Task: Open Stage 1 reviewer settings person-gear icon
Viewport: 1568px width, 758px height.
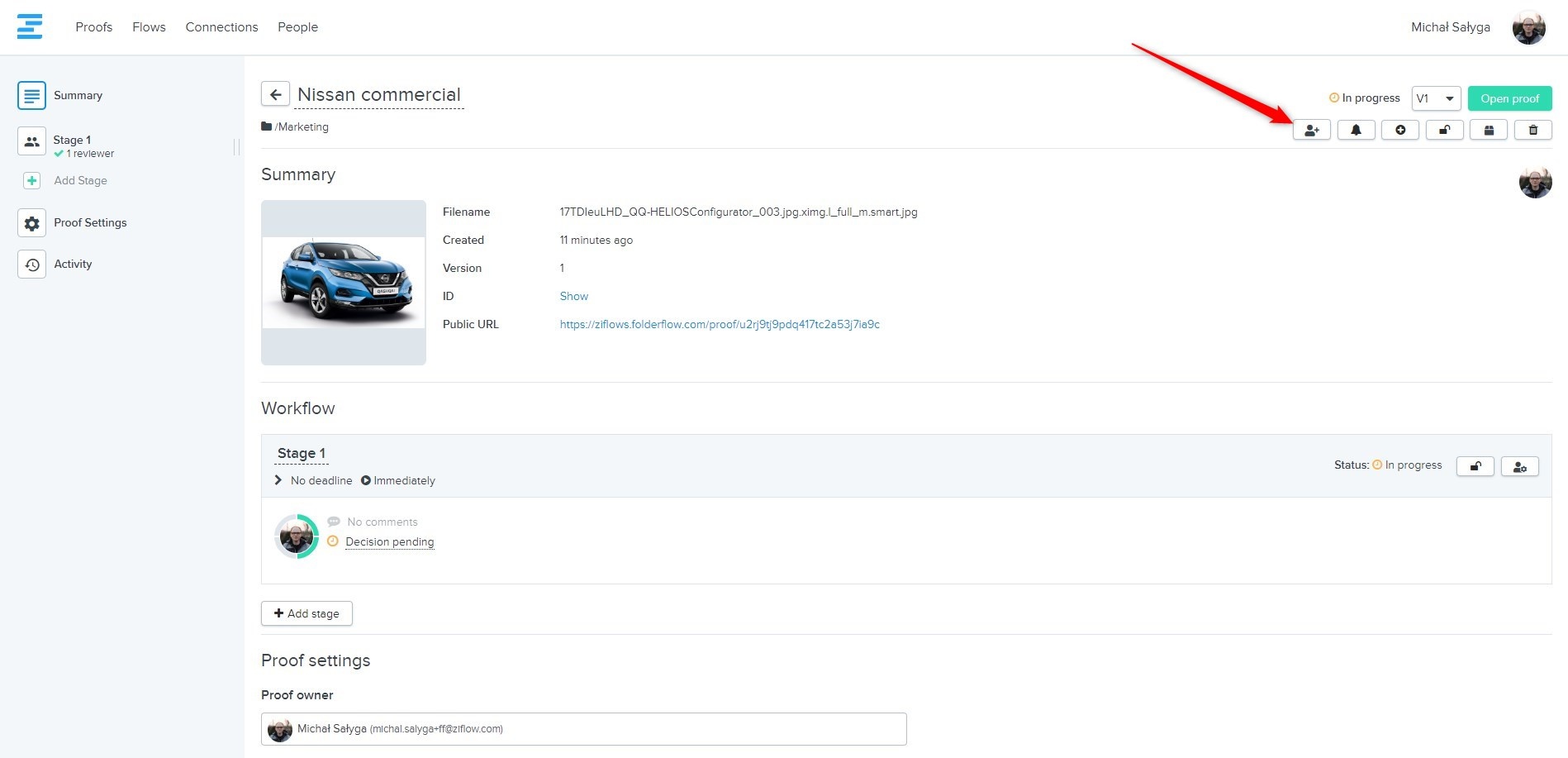Action: coord(1519,466)
